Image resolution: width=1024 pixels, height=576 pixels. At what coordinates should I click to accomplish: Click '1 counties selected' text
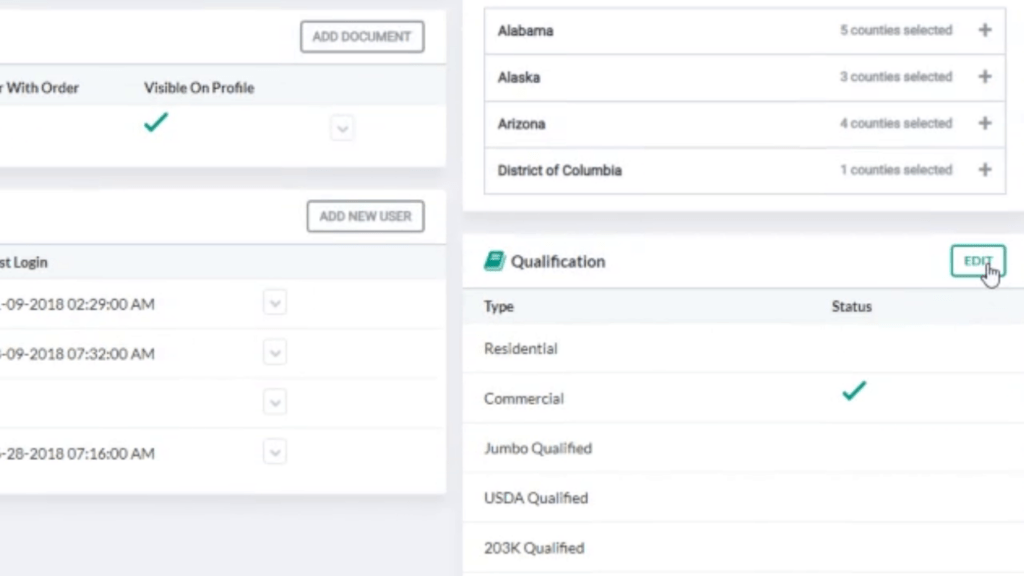coord(896,170)
